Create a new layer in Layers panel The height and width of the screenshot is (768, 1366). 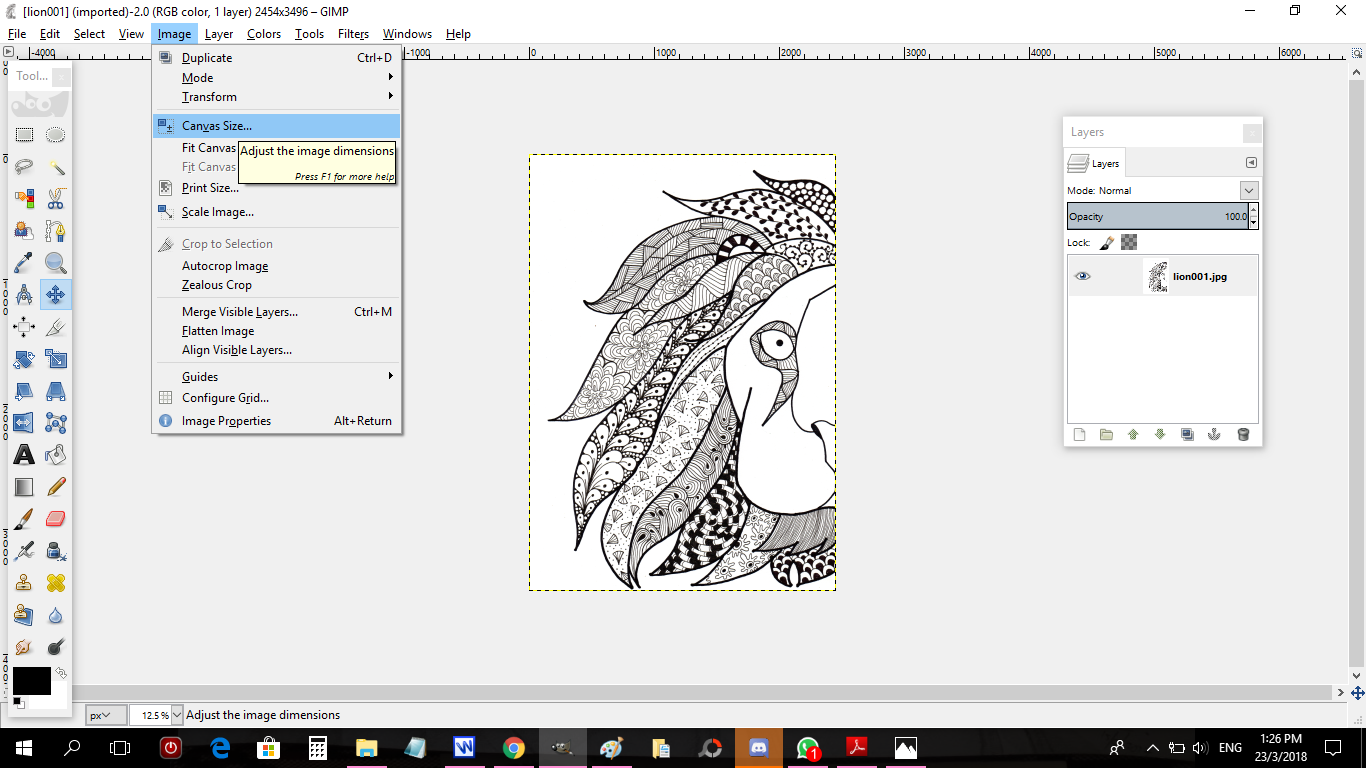coord(1079,434)
